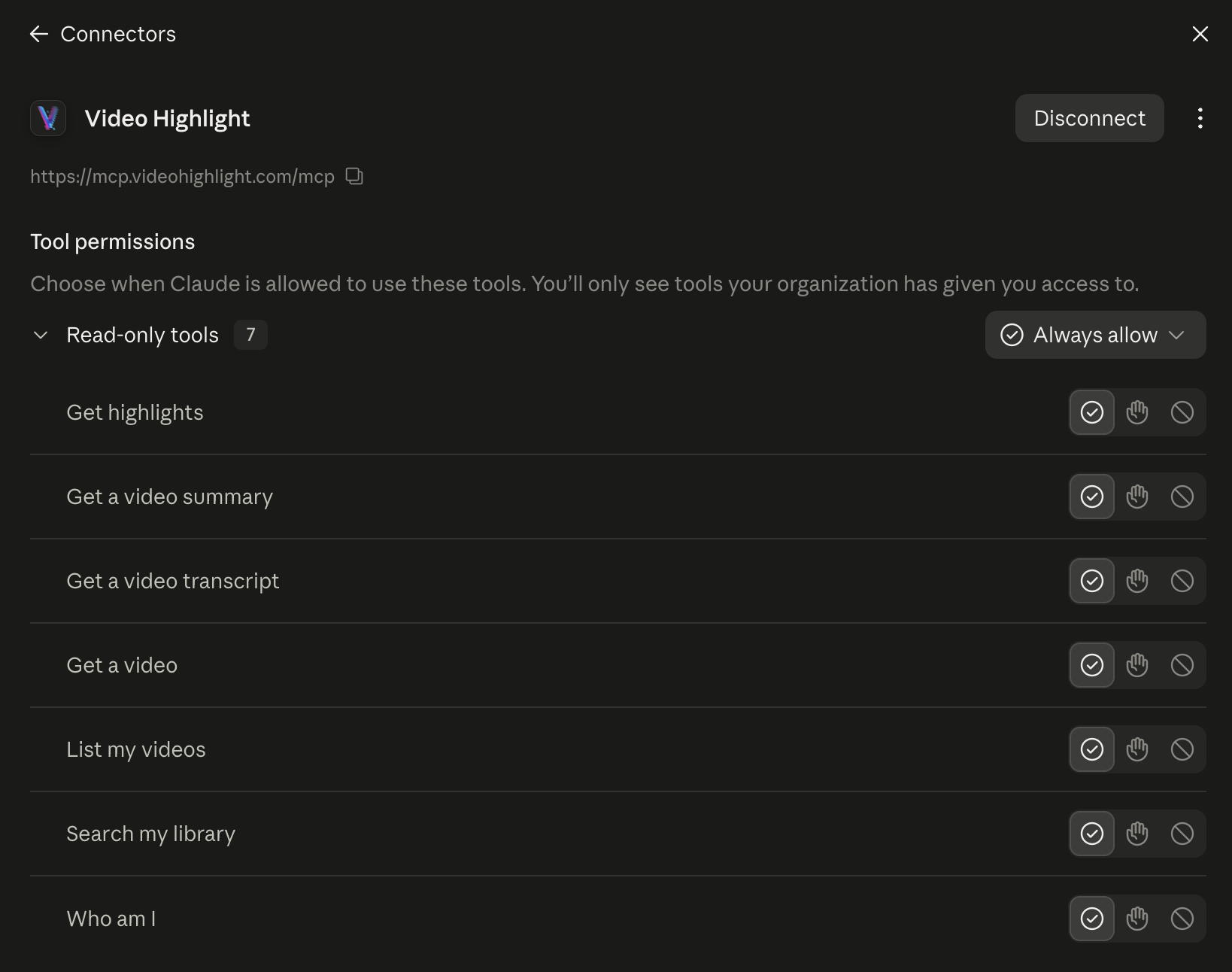Image resolution: width=1232 pixels, height=972 pixels.
Task: Block the Get highlights tool
Action: 1182,412
